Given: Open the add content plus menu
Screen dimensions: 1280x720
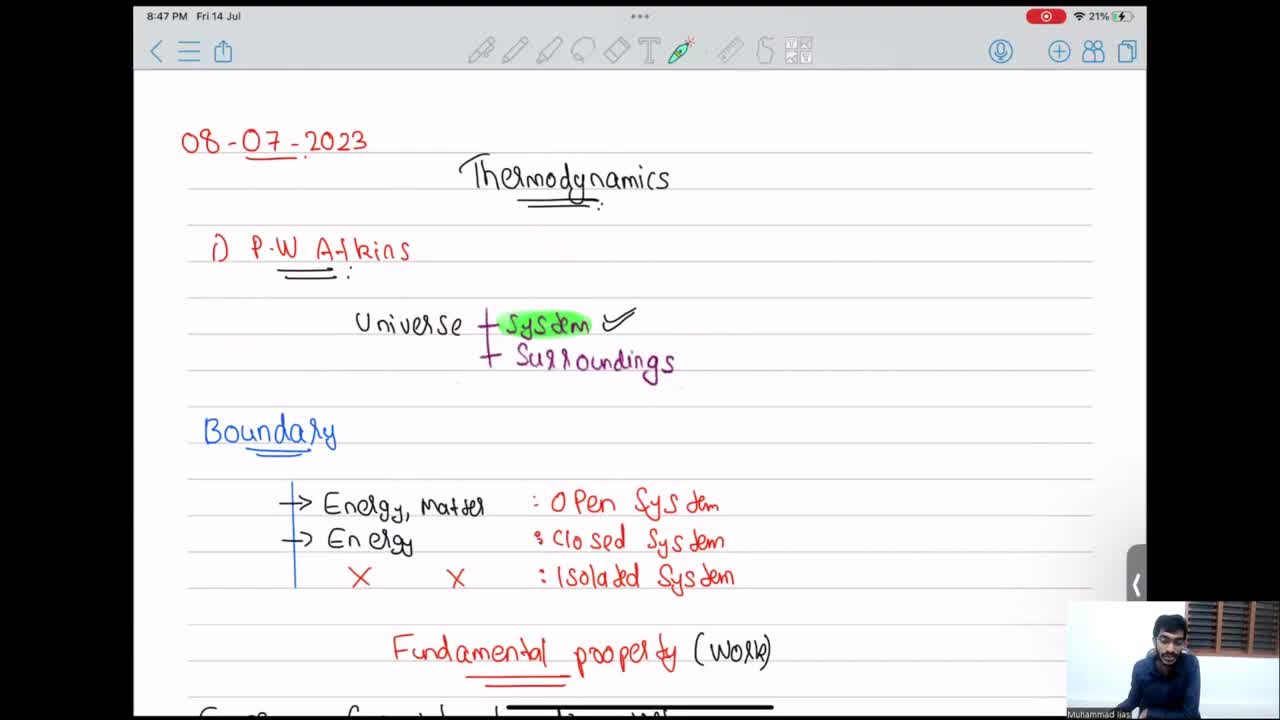Looking at the screenshot, I should click(1059, 51).
